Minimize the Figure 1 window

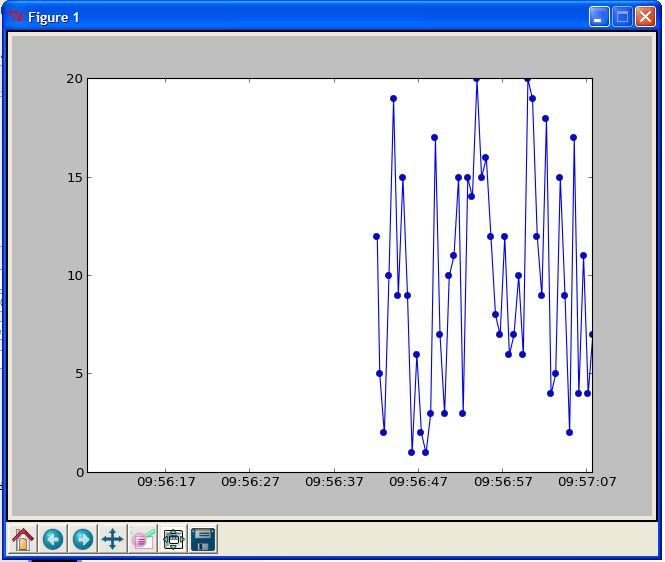click(x=599, y=17)
